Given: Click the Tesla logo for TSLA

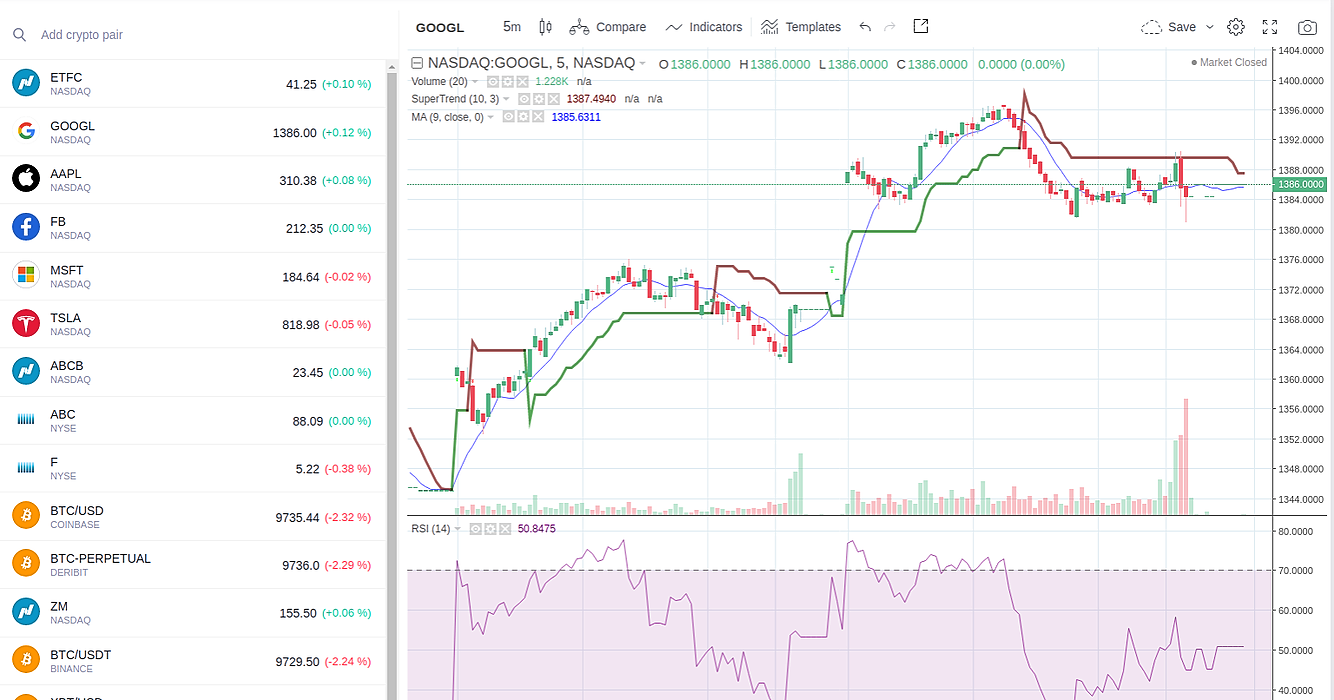Looking at the screenshot, I should pyautogui.click(x=25, y=323).
